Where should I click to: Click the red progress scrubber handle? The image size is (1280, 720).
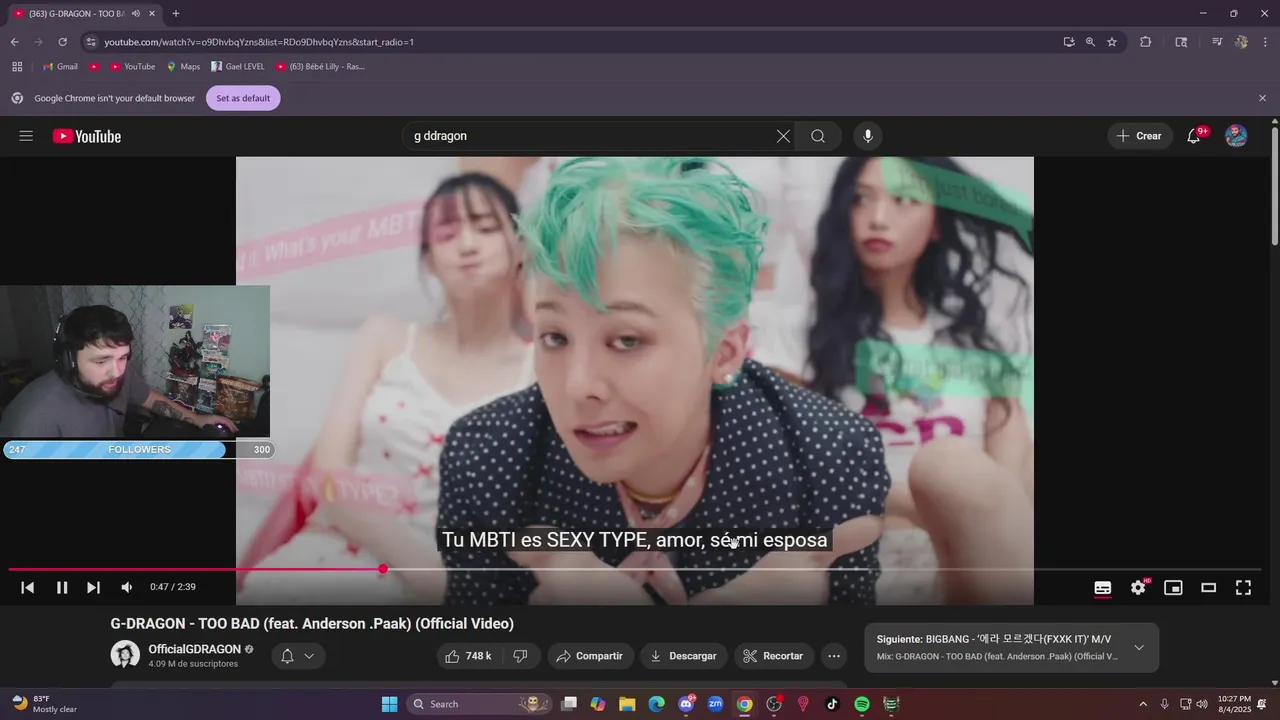pyautogui.click(x=383, y=569)
